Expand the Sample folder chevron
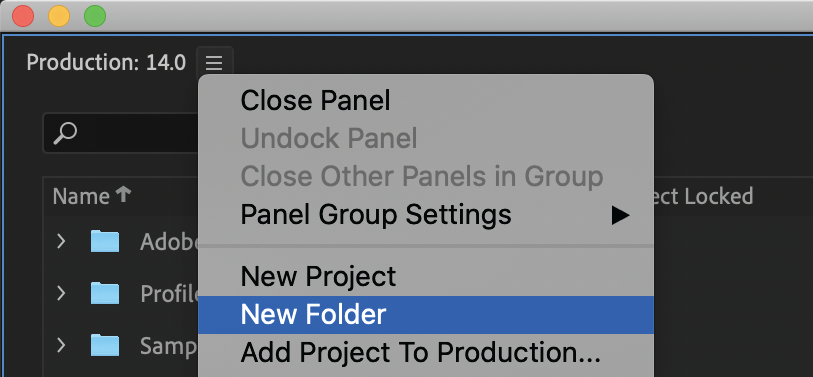The width and height of the screenshot is (813, 377). [x=61, y=345]
